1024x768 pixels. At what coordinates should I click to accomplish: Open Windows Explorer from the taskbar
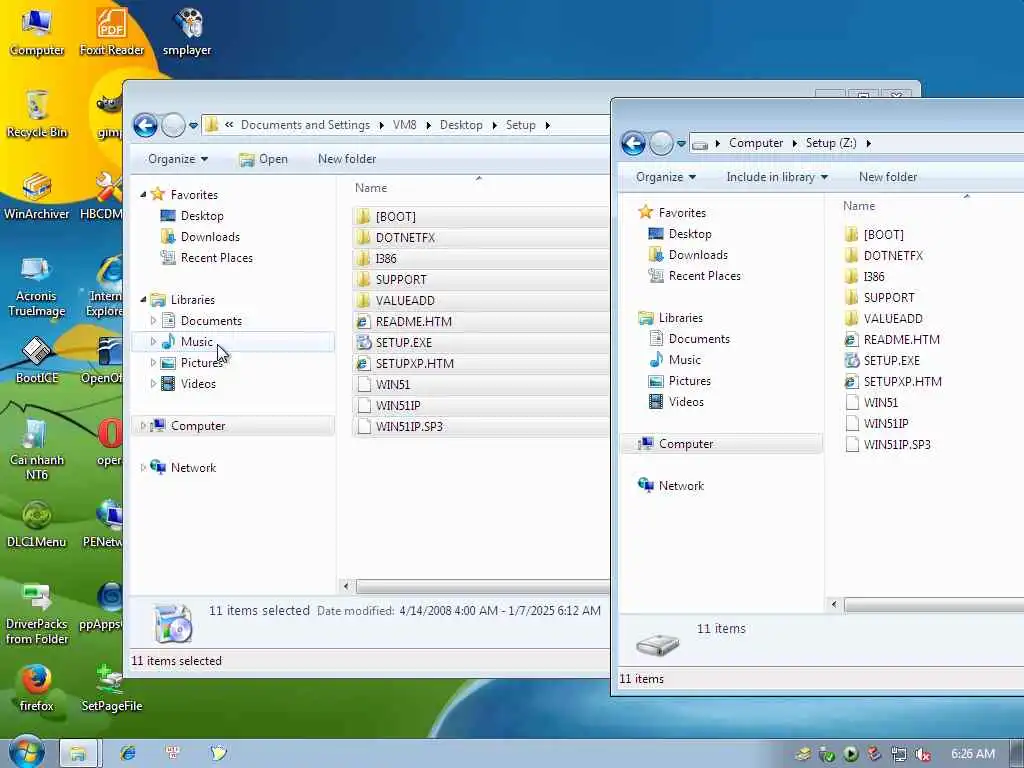[x=78, y=754]
